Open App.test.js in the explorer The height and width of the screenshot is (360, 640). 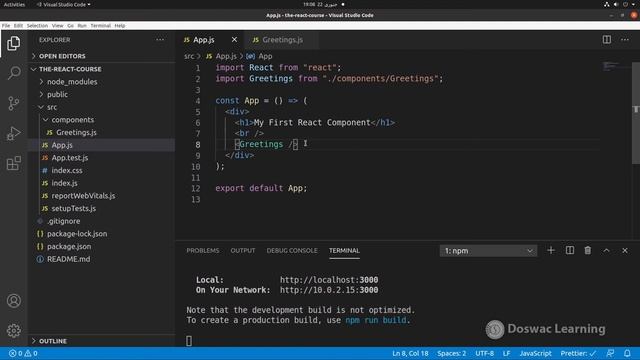click(69, 158)
